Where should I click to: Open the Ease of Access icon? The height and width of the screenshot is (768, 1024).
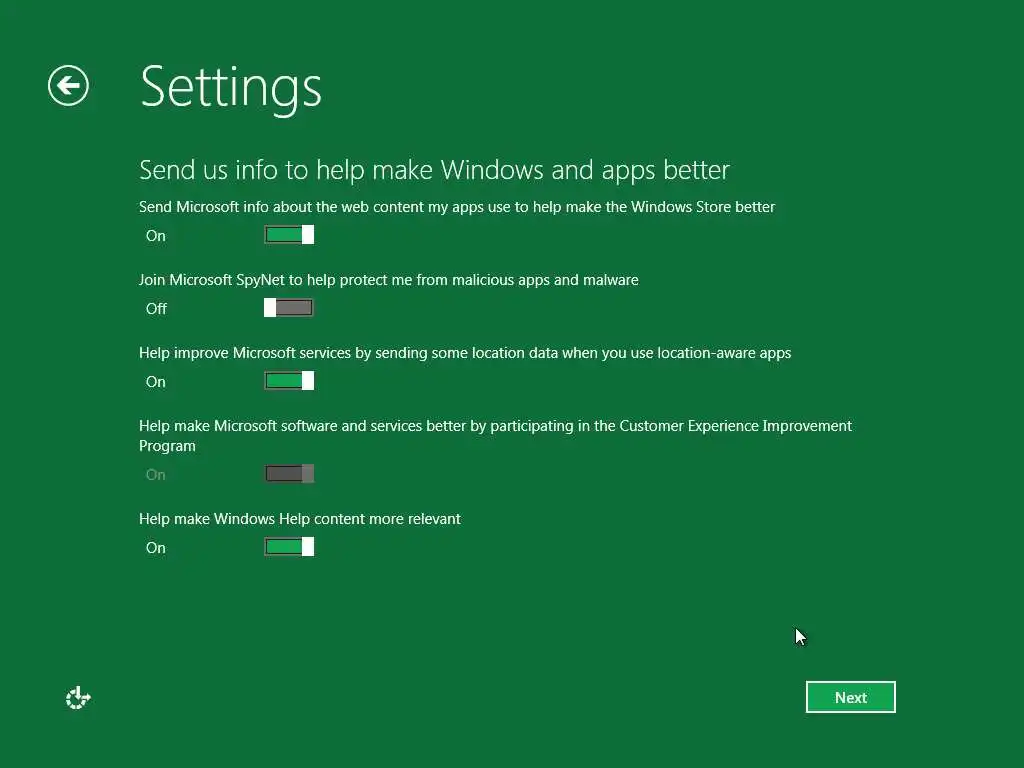(78, 697)
